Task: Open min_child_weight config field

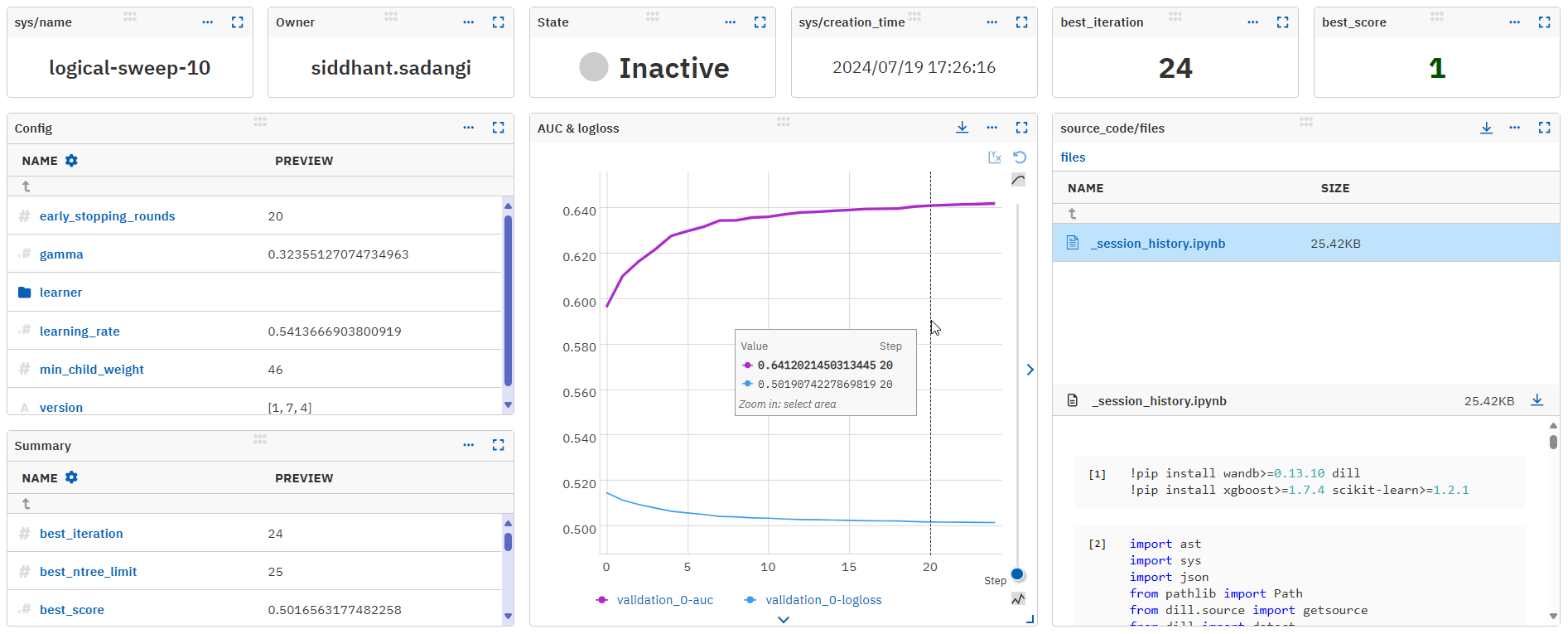Action: click(x=92, y=370)
